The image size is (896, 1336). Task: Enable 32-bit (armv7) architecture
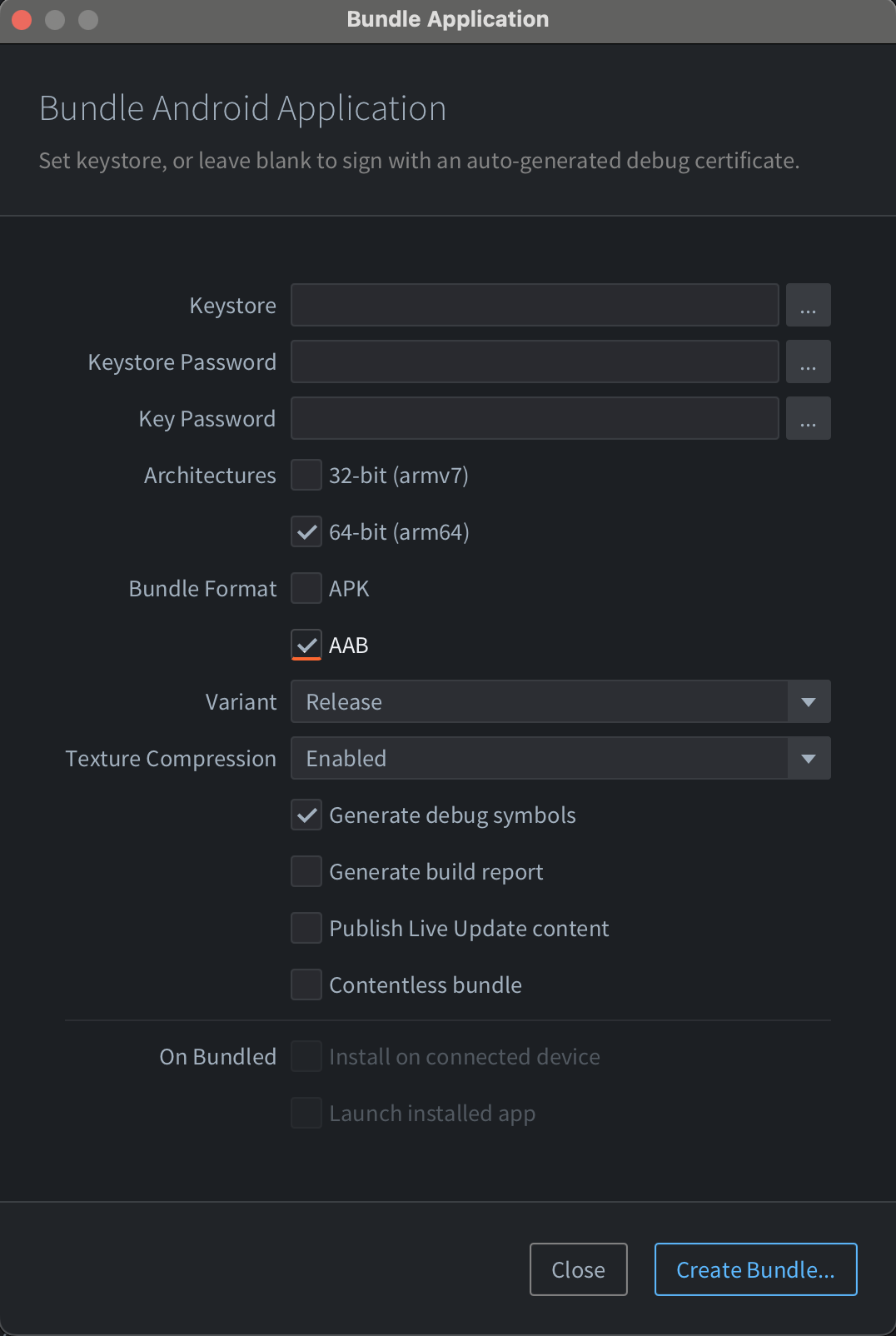(306, 475)
